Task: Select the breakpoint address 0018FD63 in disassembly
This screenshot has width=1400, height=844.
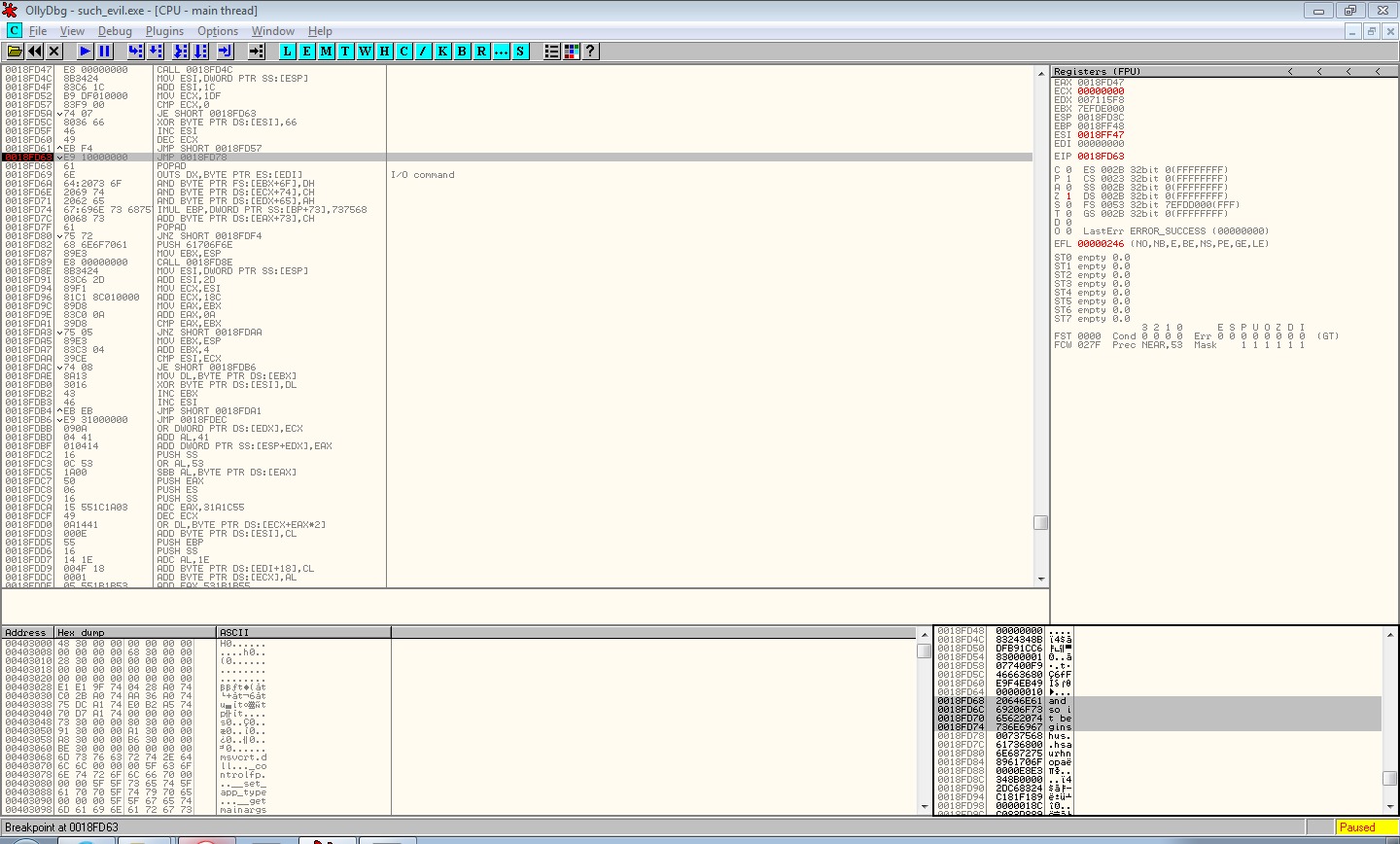Action: [28, 157]
